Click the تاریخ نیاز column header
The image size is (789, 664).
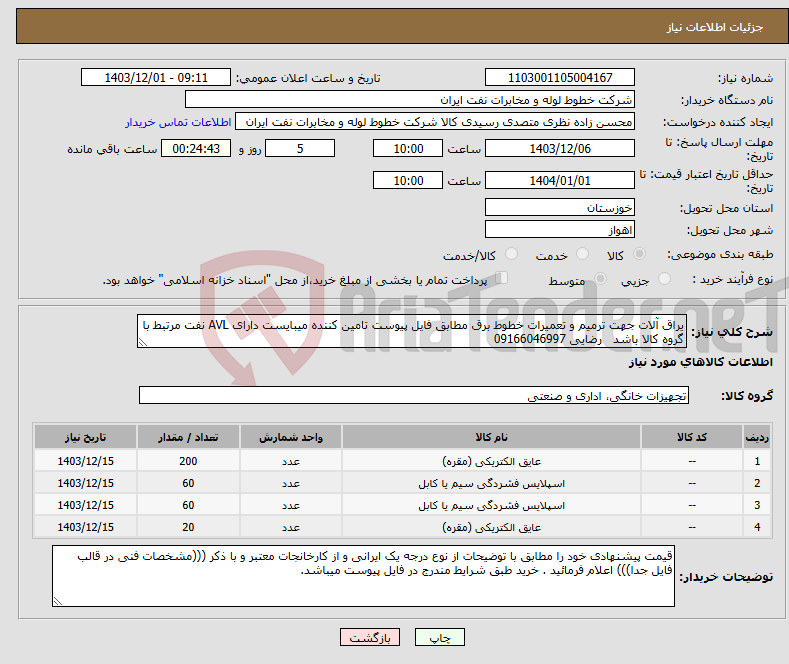click(x=85, y=438)
